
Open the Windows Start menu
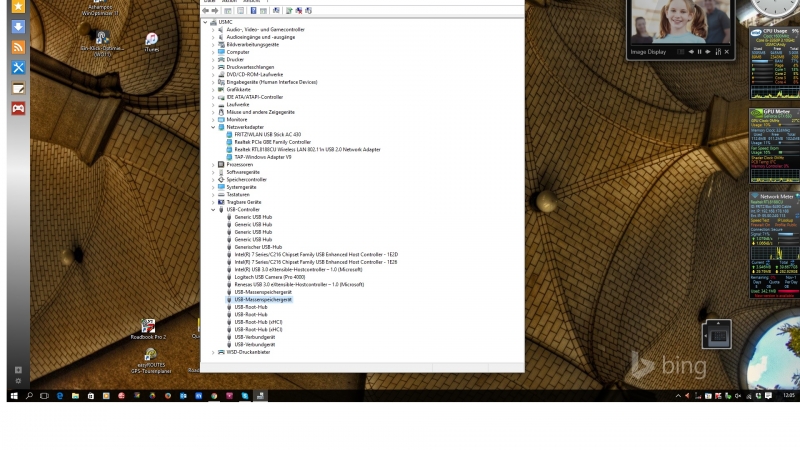pyautogui.click(x=13, y=397)
